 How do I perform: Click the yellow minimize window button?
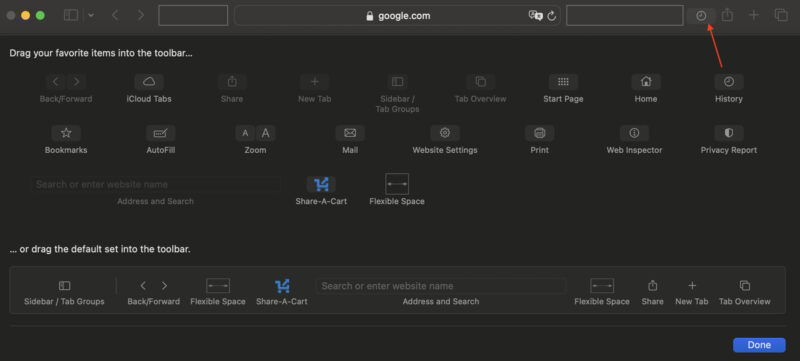[x=26, y=16]
